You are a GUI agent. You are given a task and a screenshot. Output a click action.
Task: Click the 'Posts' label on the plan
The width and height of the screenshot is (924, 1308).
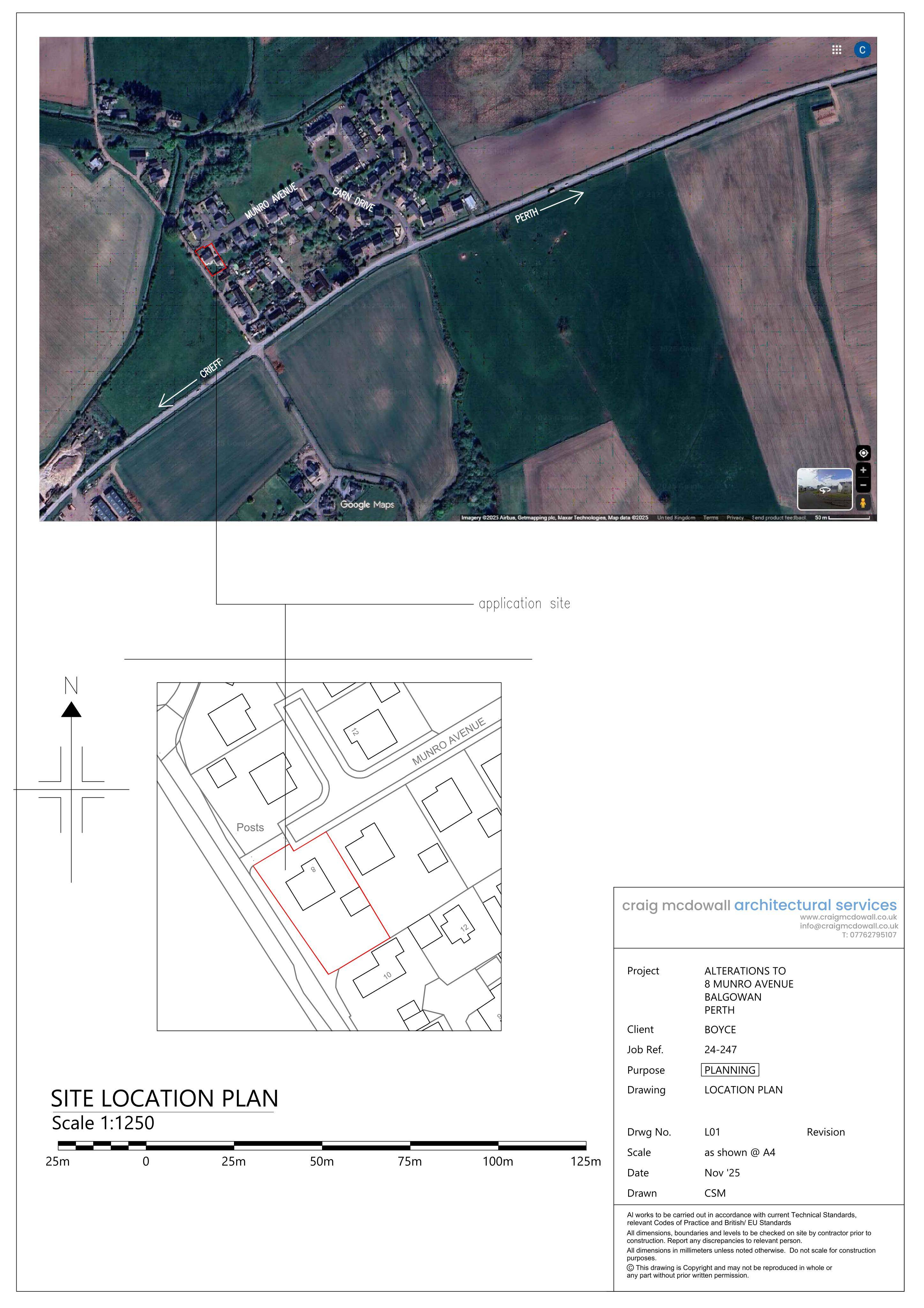click(250, 827)
